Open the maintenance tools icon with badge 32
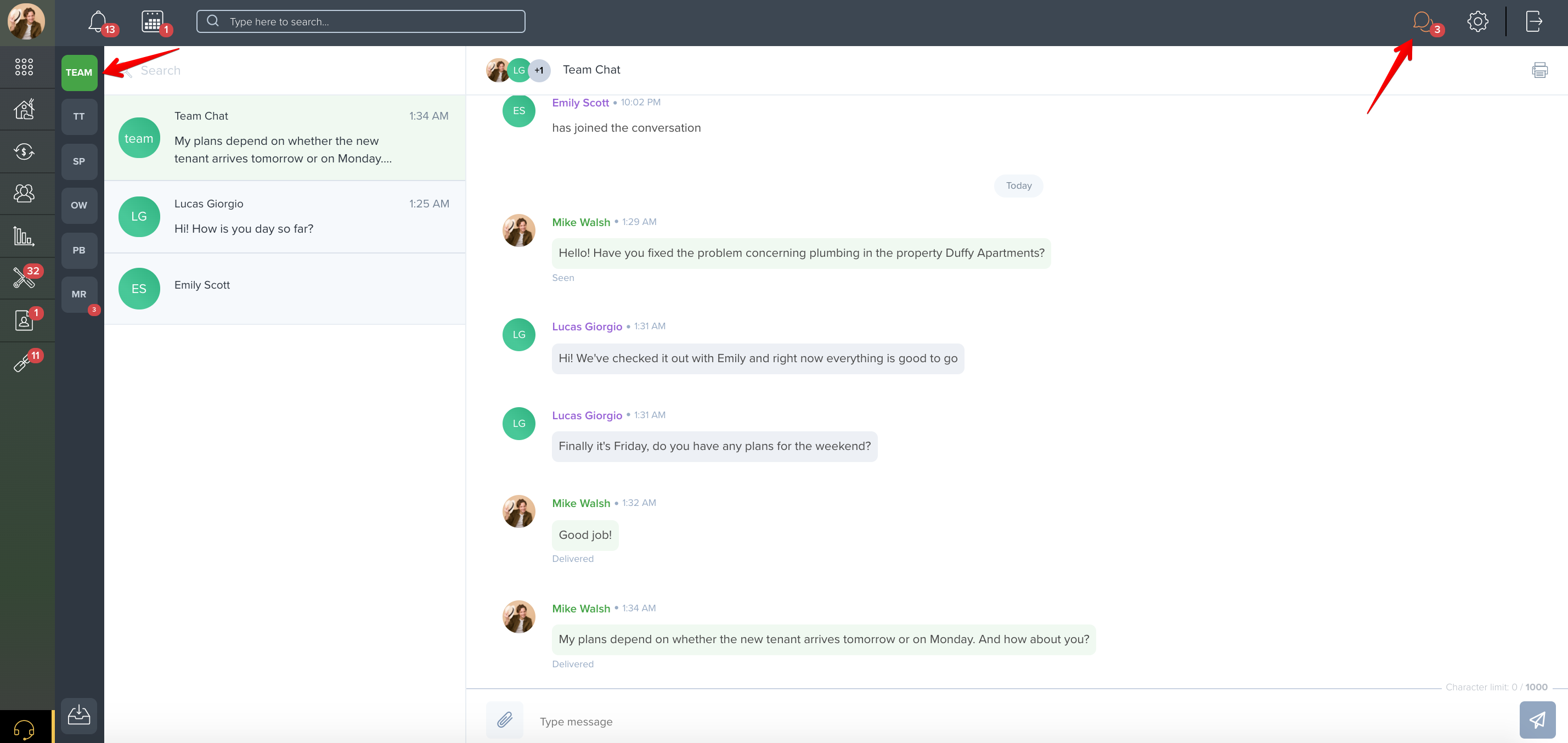Image resolution: width=1568 pixels, height=743 pixels. (x=24, y=277)
